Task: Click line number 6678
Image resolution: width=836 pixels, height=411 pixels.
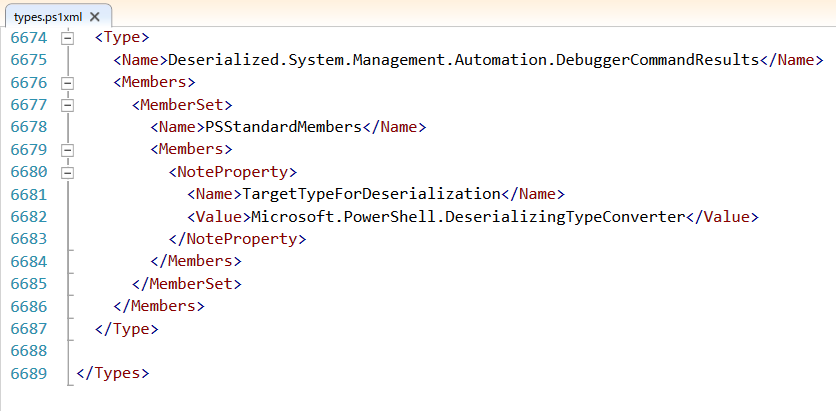Action: tap(28, 127)
